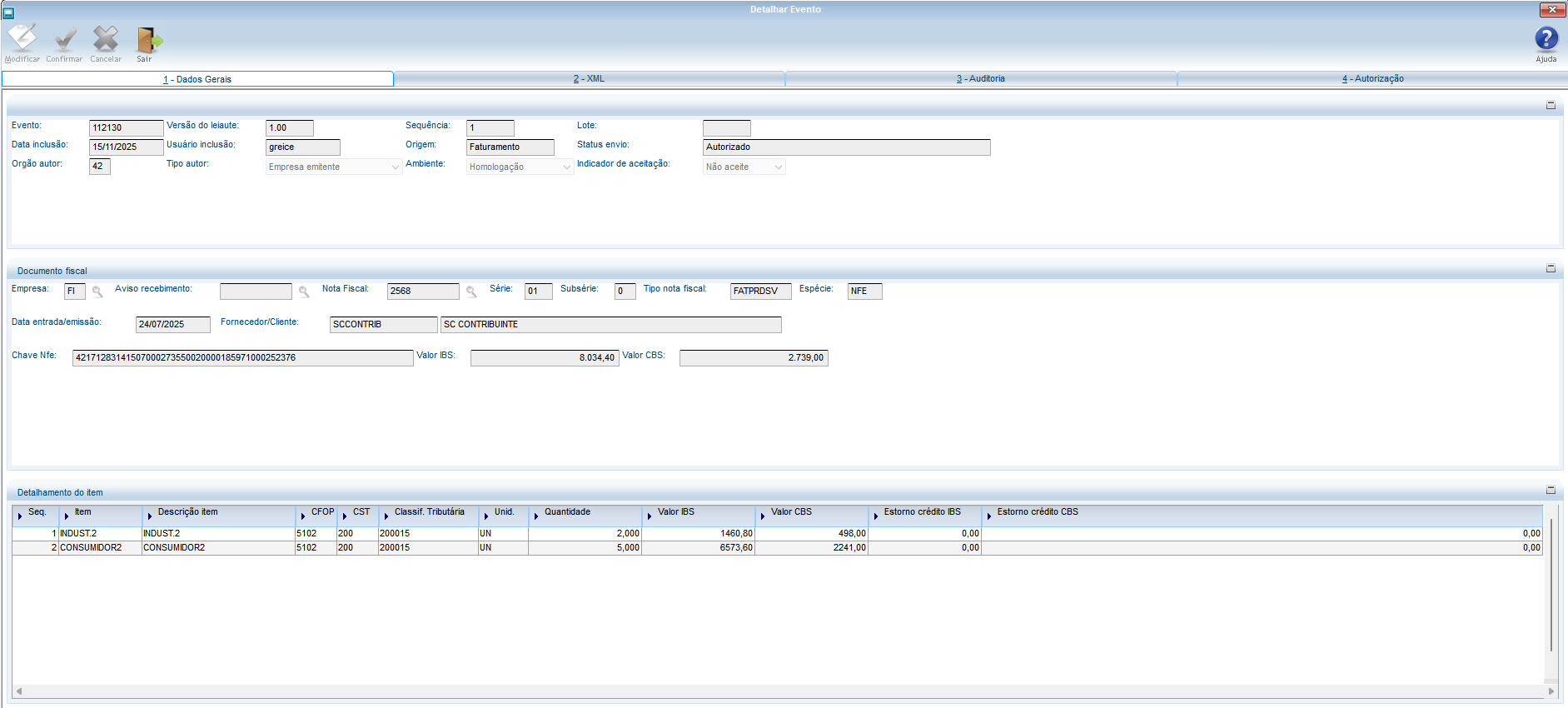The height and width of the screenshot is (708, 1568).
Task: Sort by the Valor IBS column header
Action: (698, 516)
